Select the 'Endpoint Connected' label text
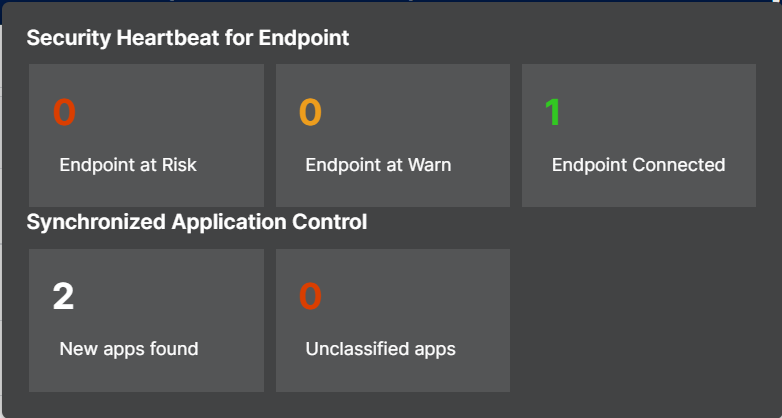The width and height of the screenshot is (782, 418). click(638, 165)
